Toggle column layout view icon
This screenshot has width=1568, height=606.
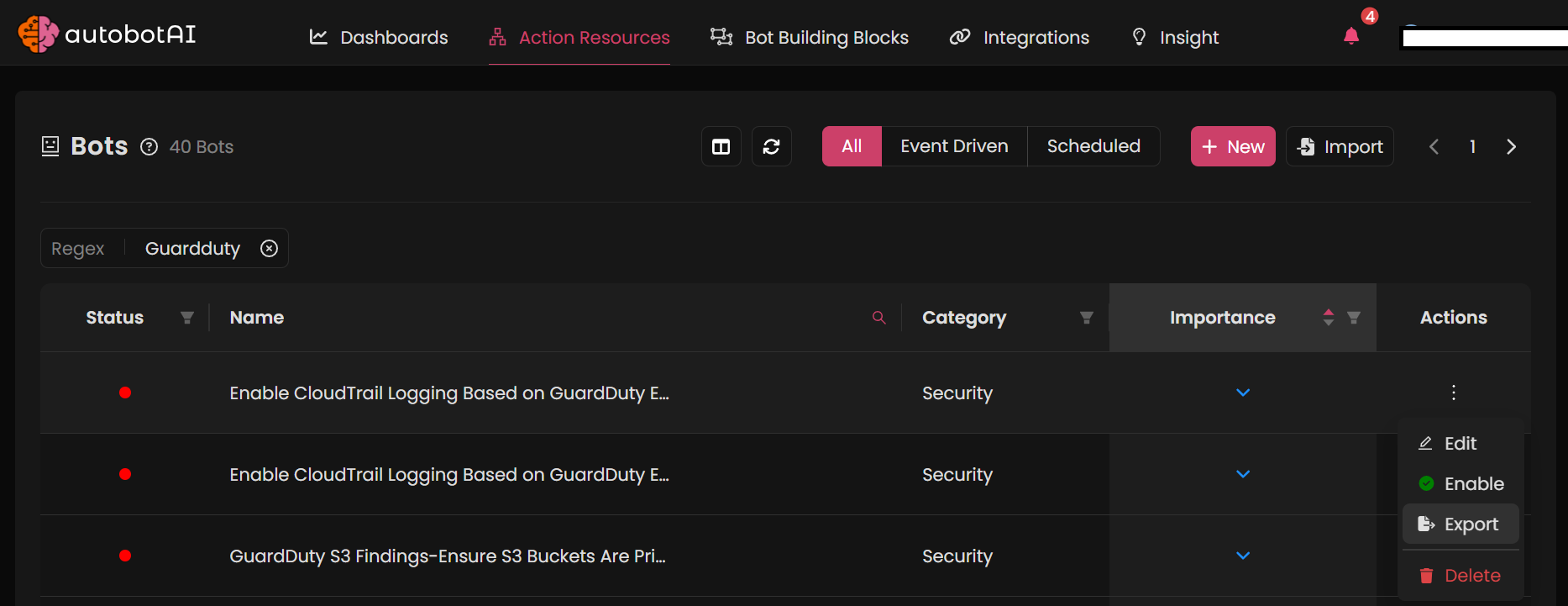pos(721,146)
